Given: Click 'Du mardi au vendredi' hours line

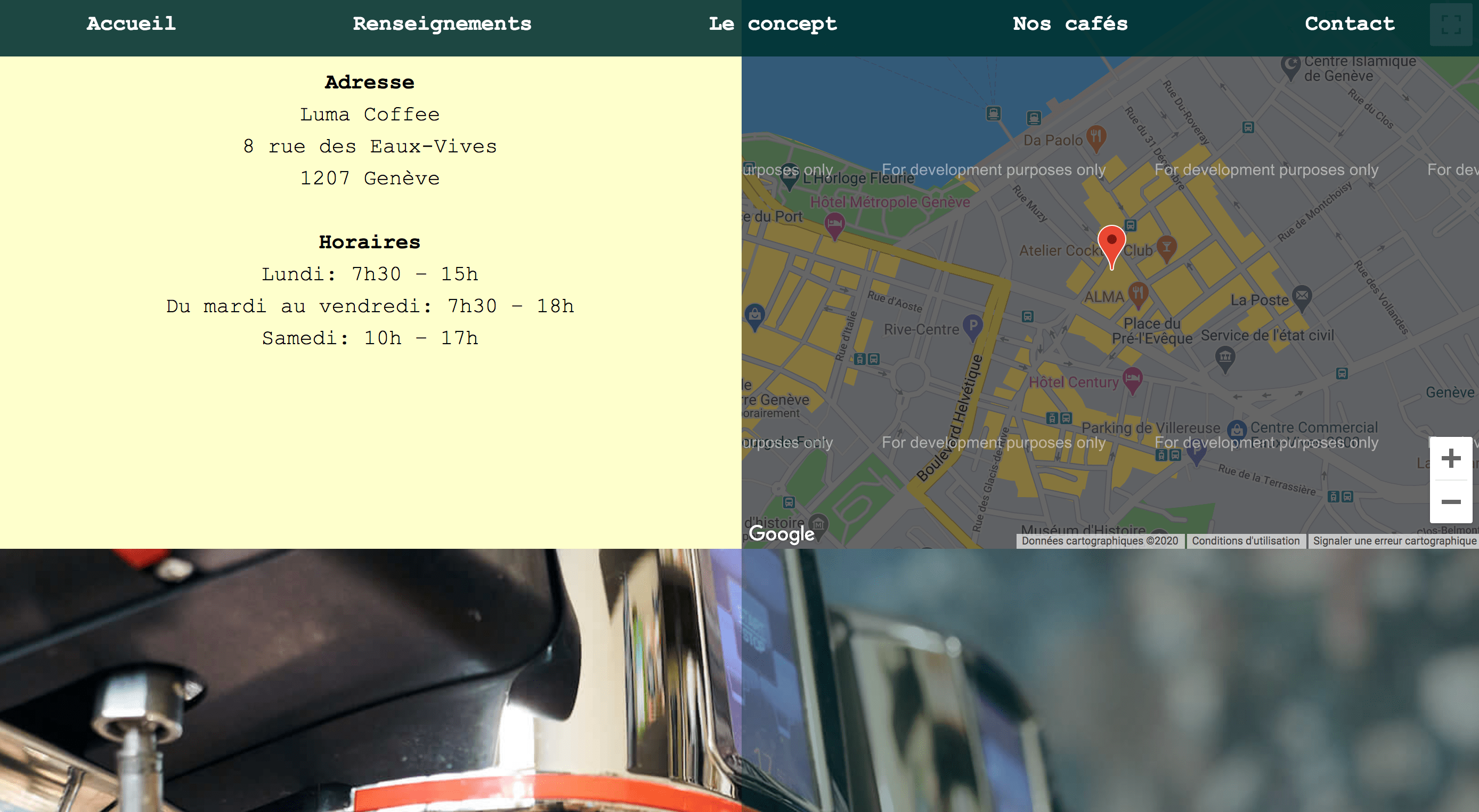Looking at the screenshot, I should [369, 306].
